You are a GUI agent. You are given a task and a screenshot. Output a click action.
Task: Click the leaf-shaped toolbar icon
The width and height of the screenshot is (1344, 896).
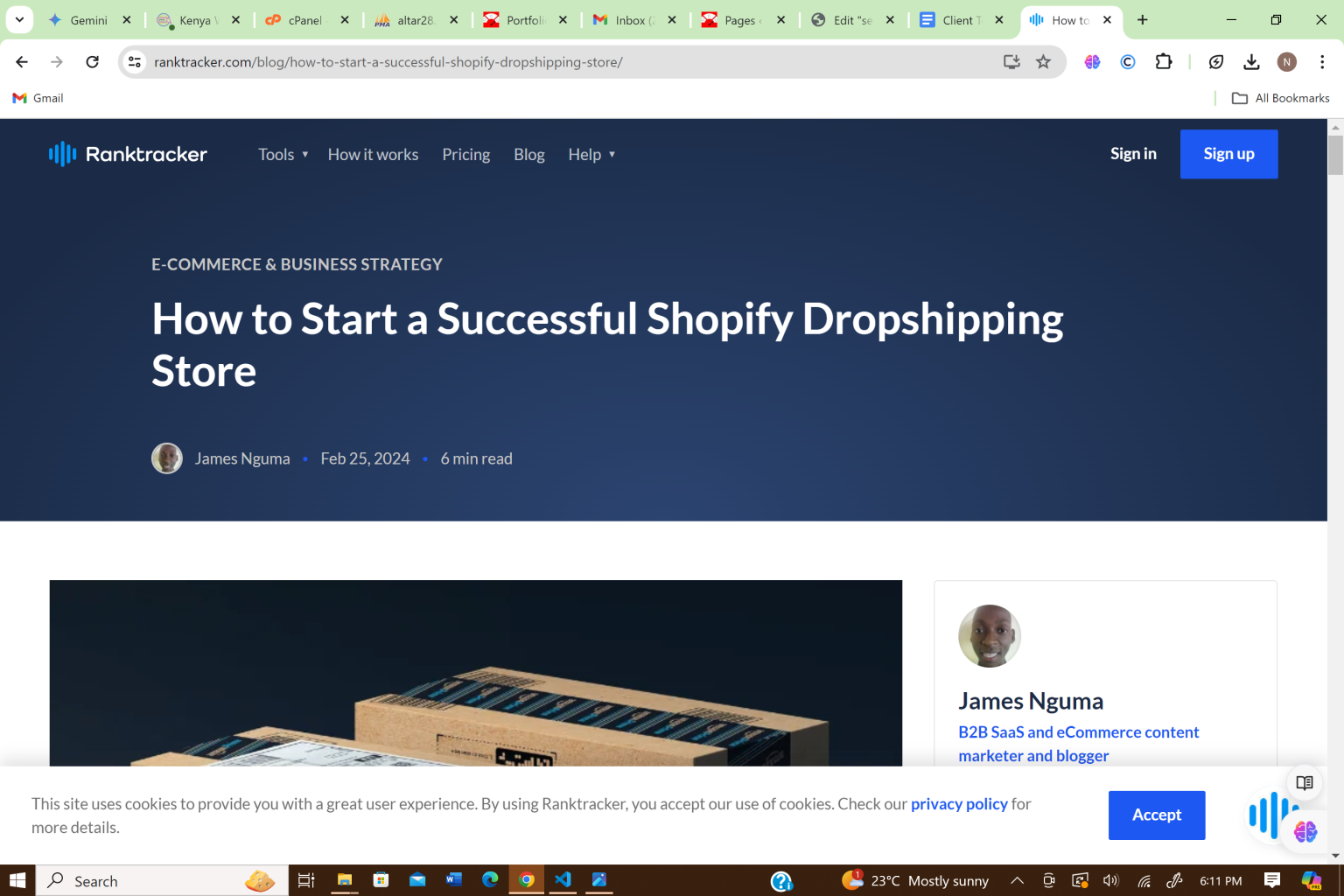(x=1216, y=62)
